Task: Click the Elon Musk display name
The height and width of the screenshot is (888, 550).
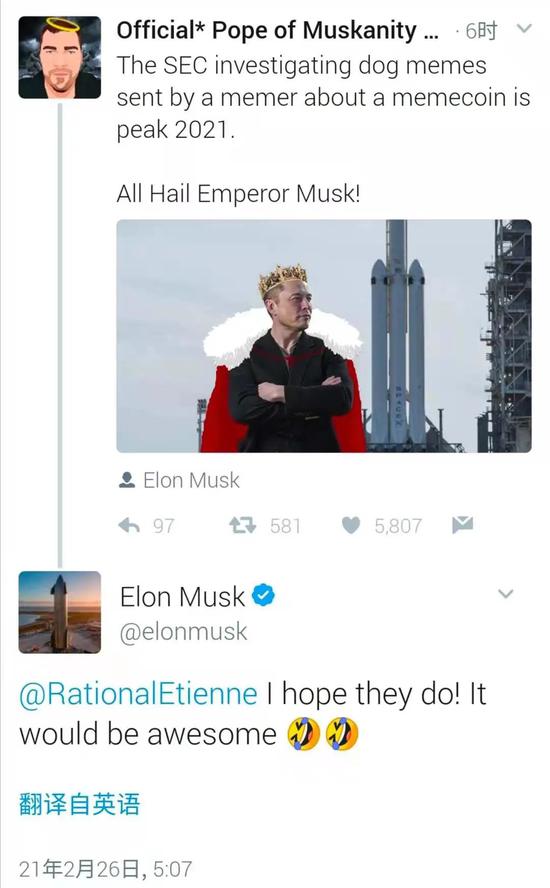Action: point(182,596)
